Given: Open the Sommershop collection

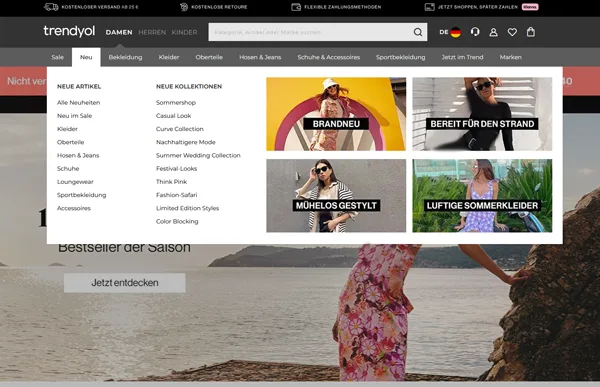Looking at the screenshot, I should pos(176,103).
